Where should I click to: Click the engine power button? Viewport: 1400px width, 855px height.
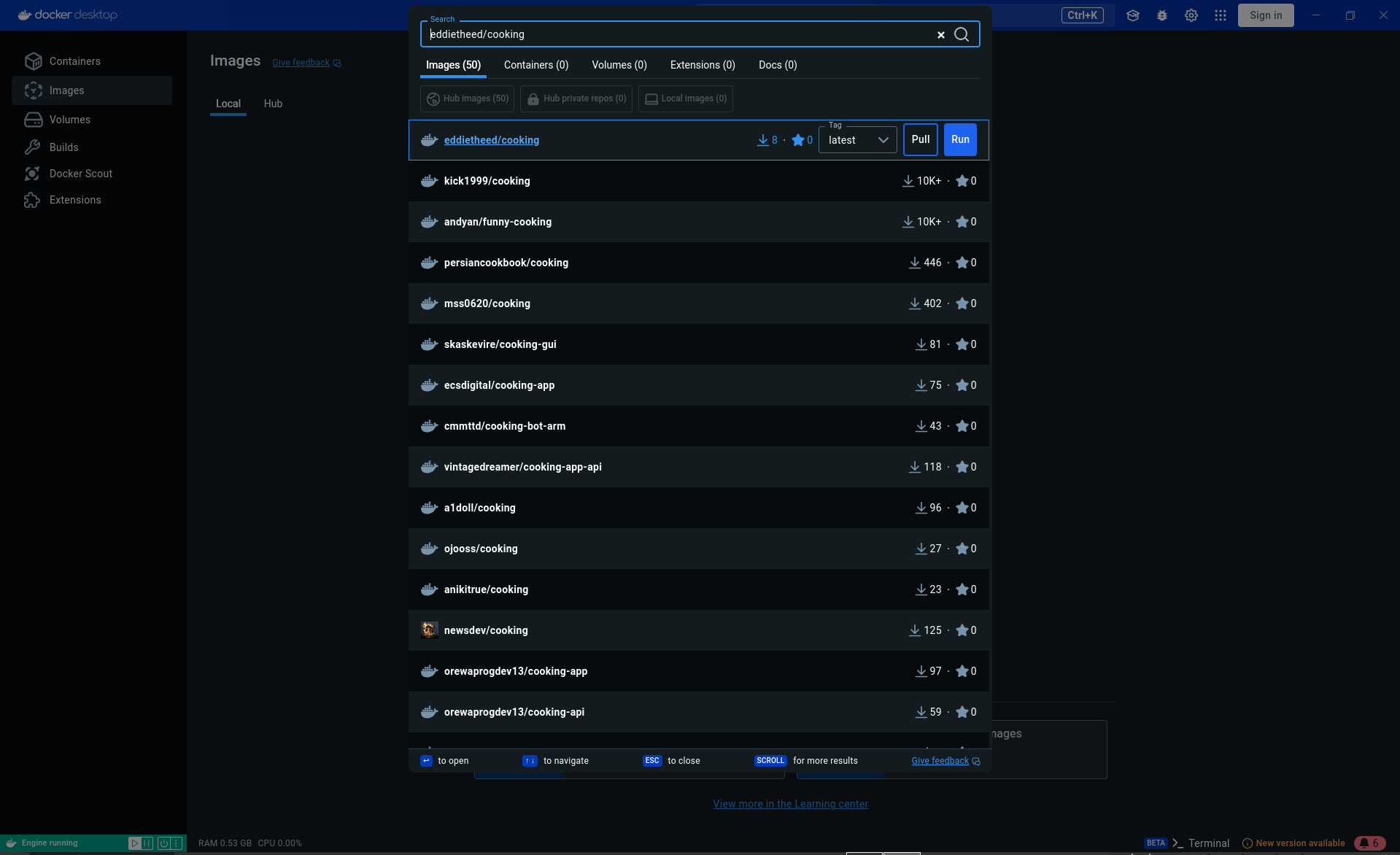point(164,843)
